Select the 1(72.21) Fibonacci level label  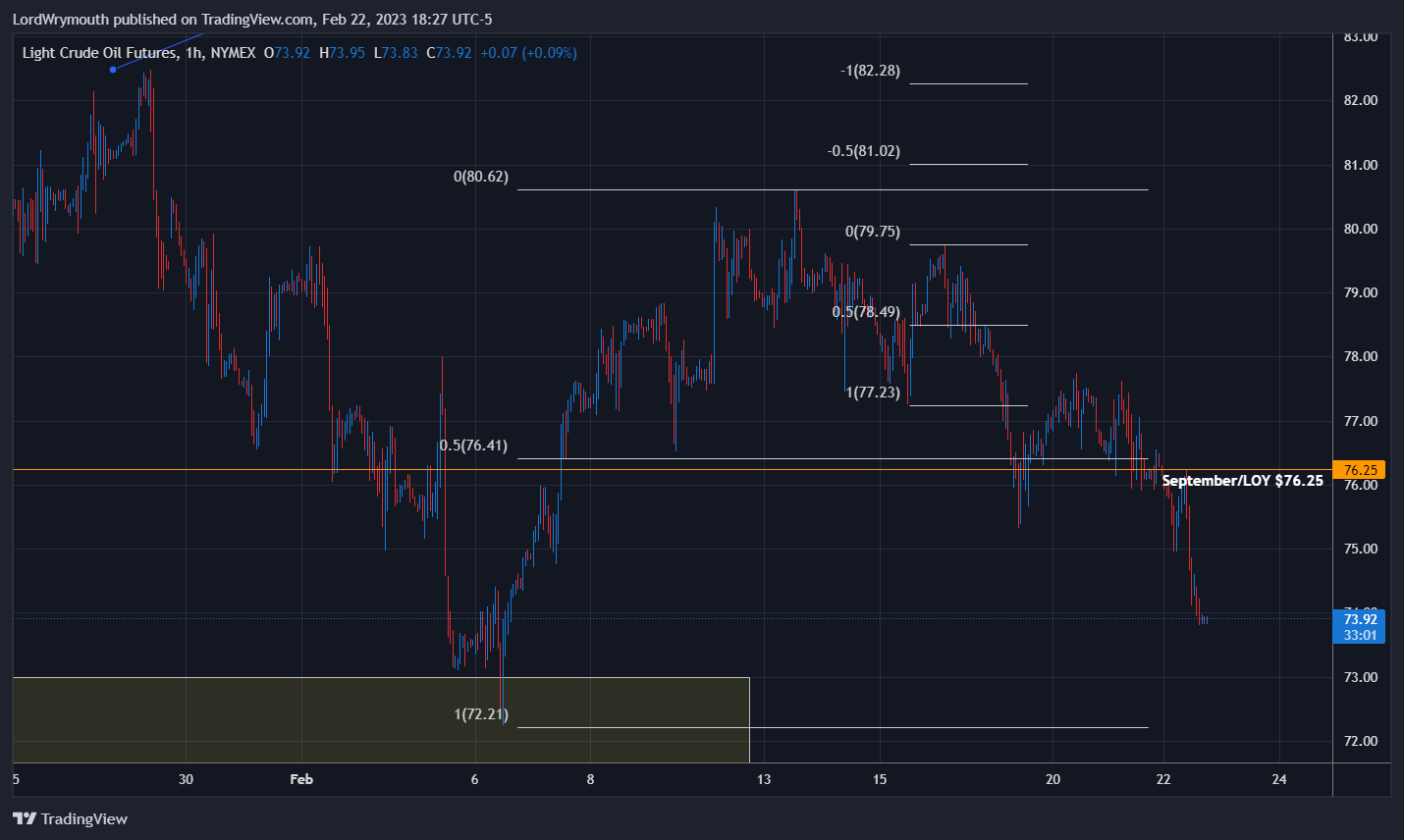(x=481, y=714)
